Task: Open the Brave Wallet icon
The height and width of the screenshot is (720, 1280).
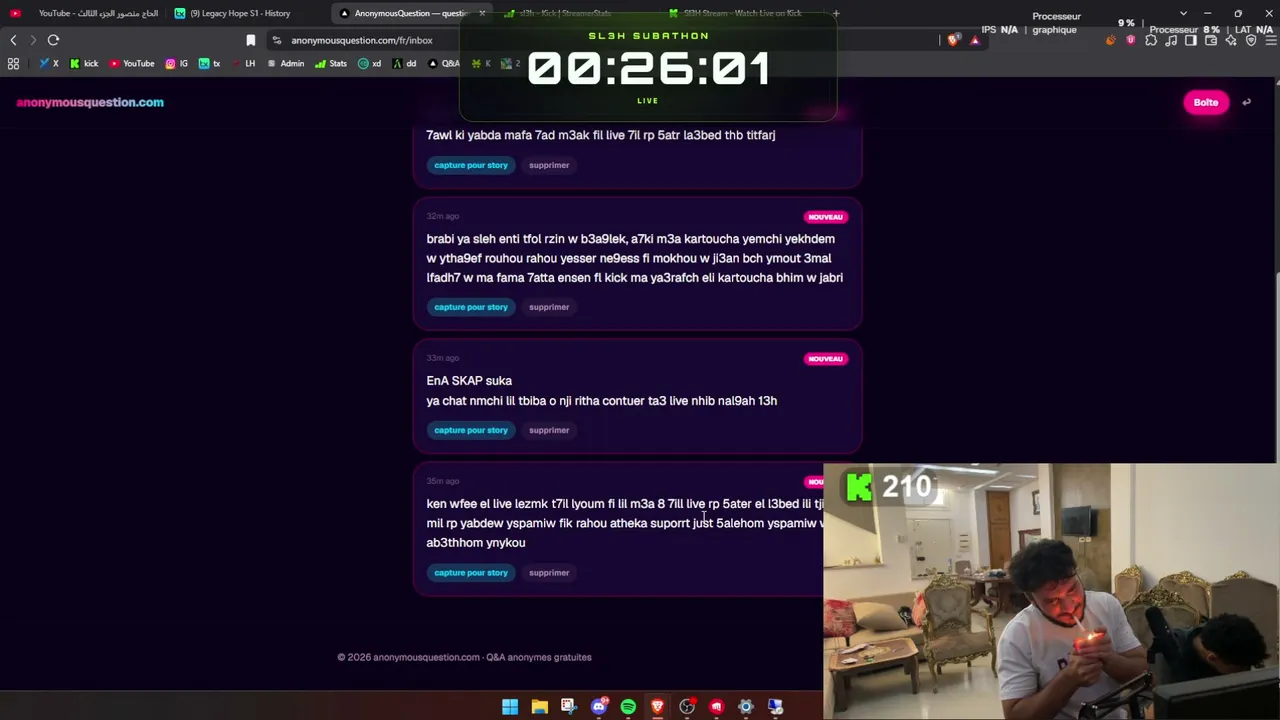Action: click(1211, 40)
